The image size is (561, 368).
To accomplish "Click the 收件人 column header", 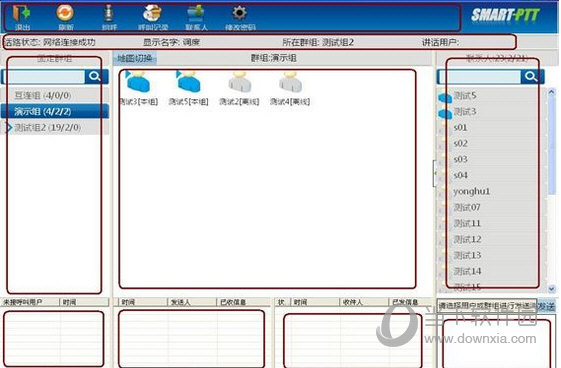I will point(364,302).
